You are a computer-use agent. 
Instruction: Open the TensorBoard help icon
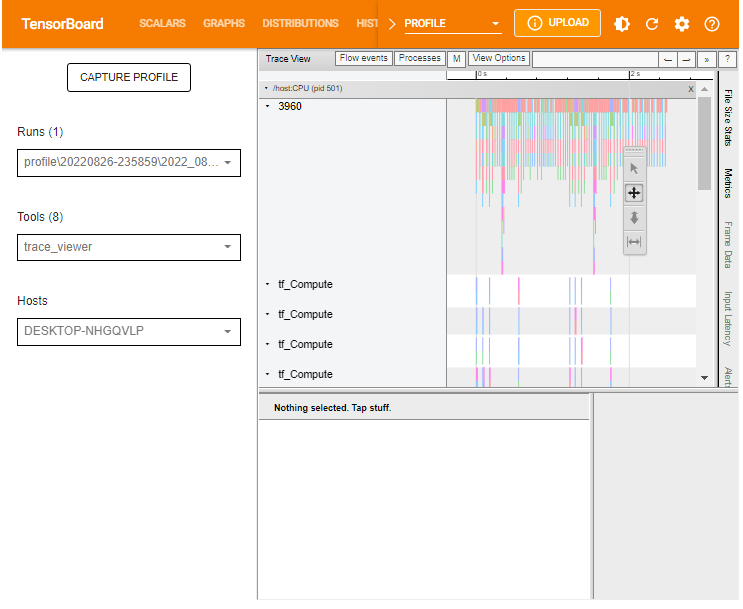711,24
